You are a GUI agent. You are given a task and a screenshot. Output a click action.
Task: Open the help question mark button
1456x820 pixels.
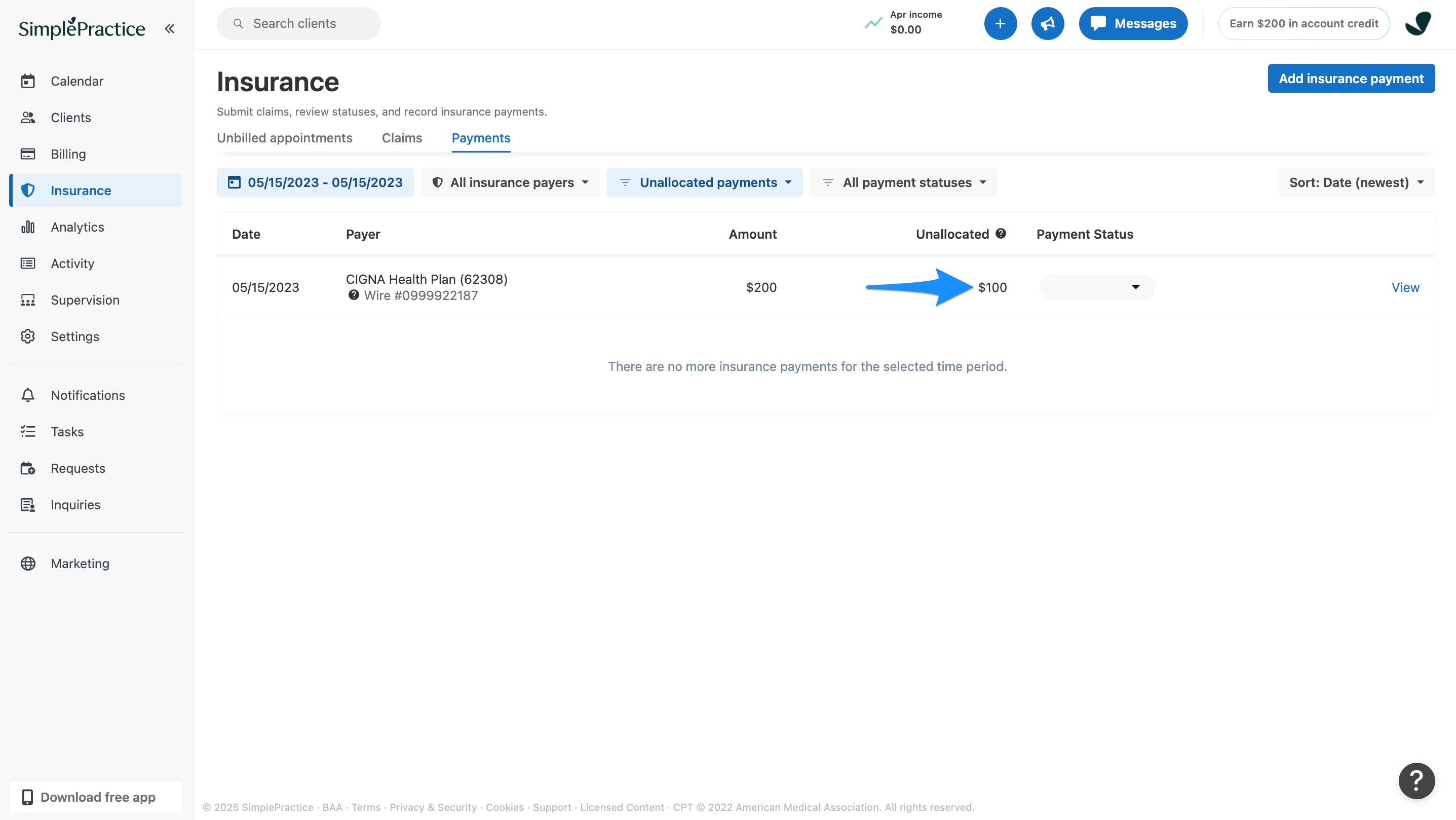[x=1416, y=781]
